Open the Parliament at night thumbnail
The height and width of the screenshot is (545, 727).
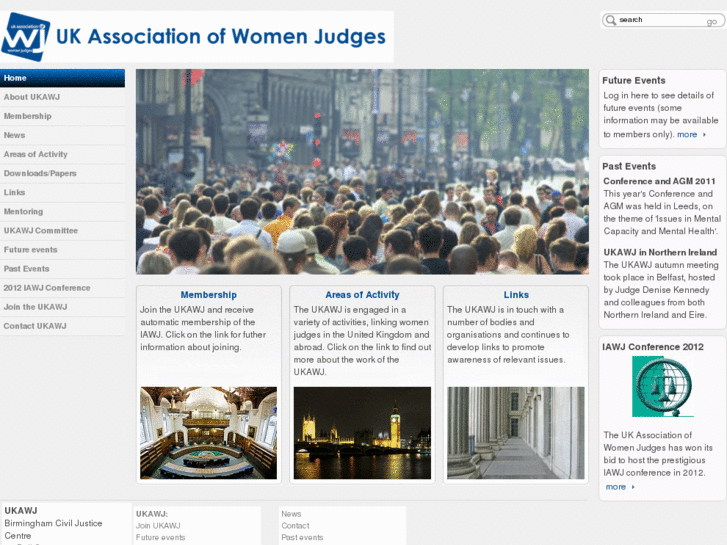(362, 433)
